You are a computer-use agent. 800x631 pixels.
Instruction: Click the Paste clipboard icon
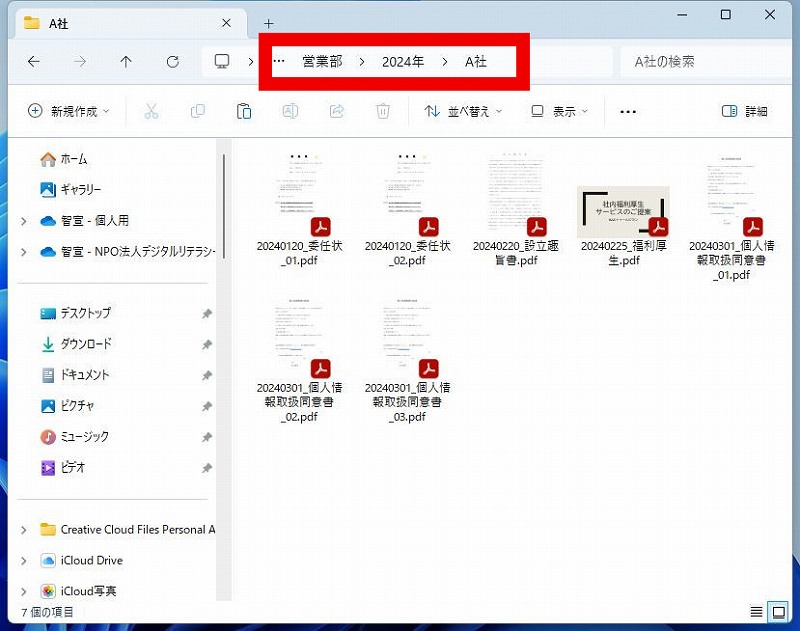click(x=243, y=111)
